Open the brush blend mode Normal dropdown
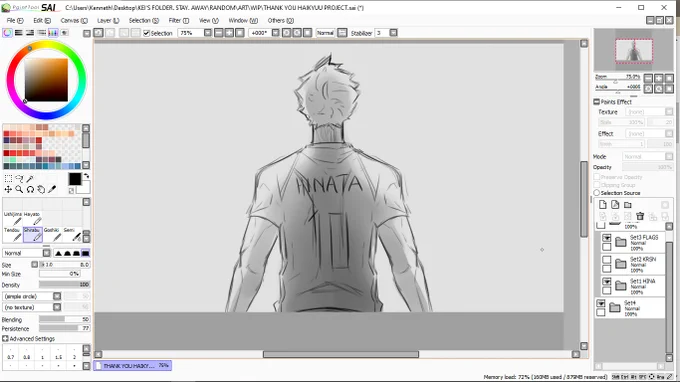 [46, 253]
